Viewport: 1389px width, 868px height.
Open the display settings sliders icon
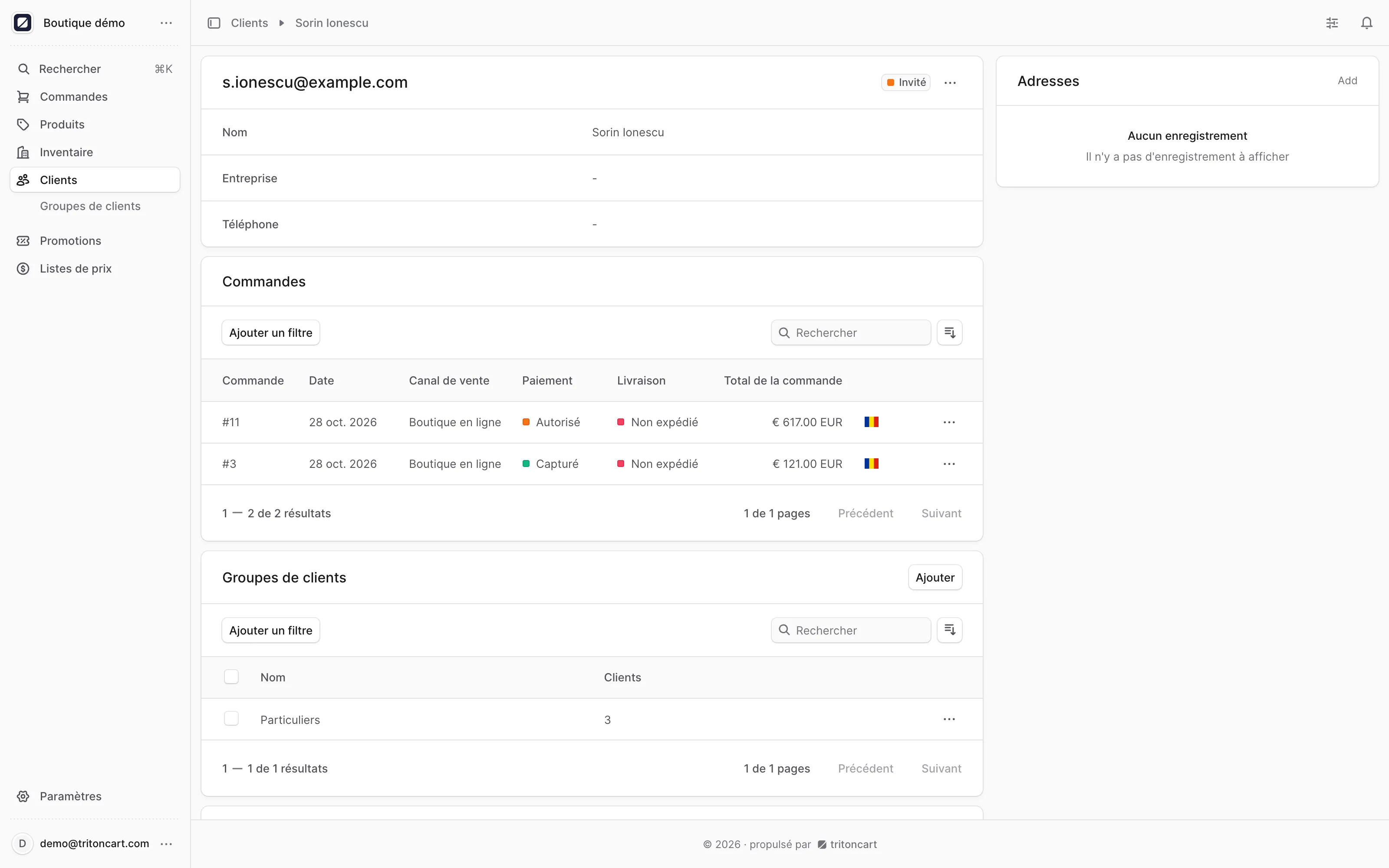1332,23
